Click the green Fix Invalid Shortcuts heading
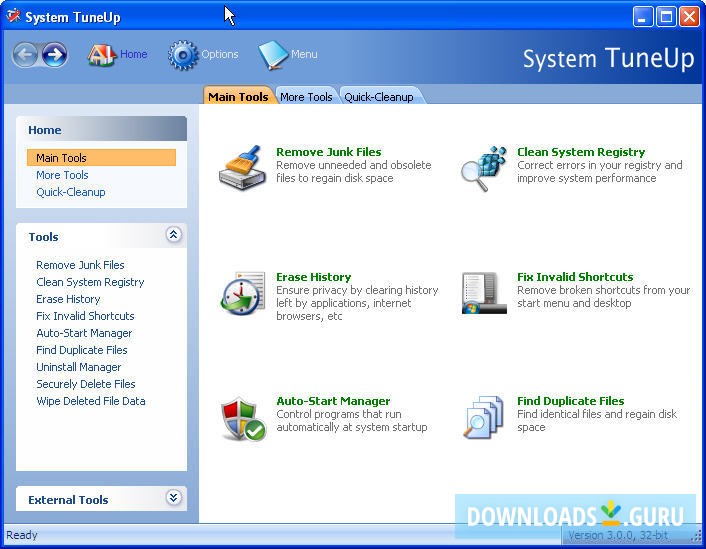The height and width of the screenshot is (549, 706). coord(575,277)
